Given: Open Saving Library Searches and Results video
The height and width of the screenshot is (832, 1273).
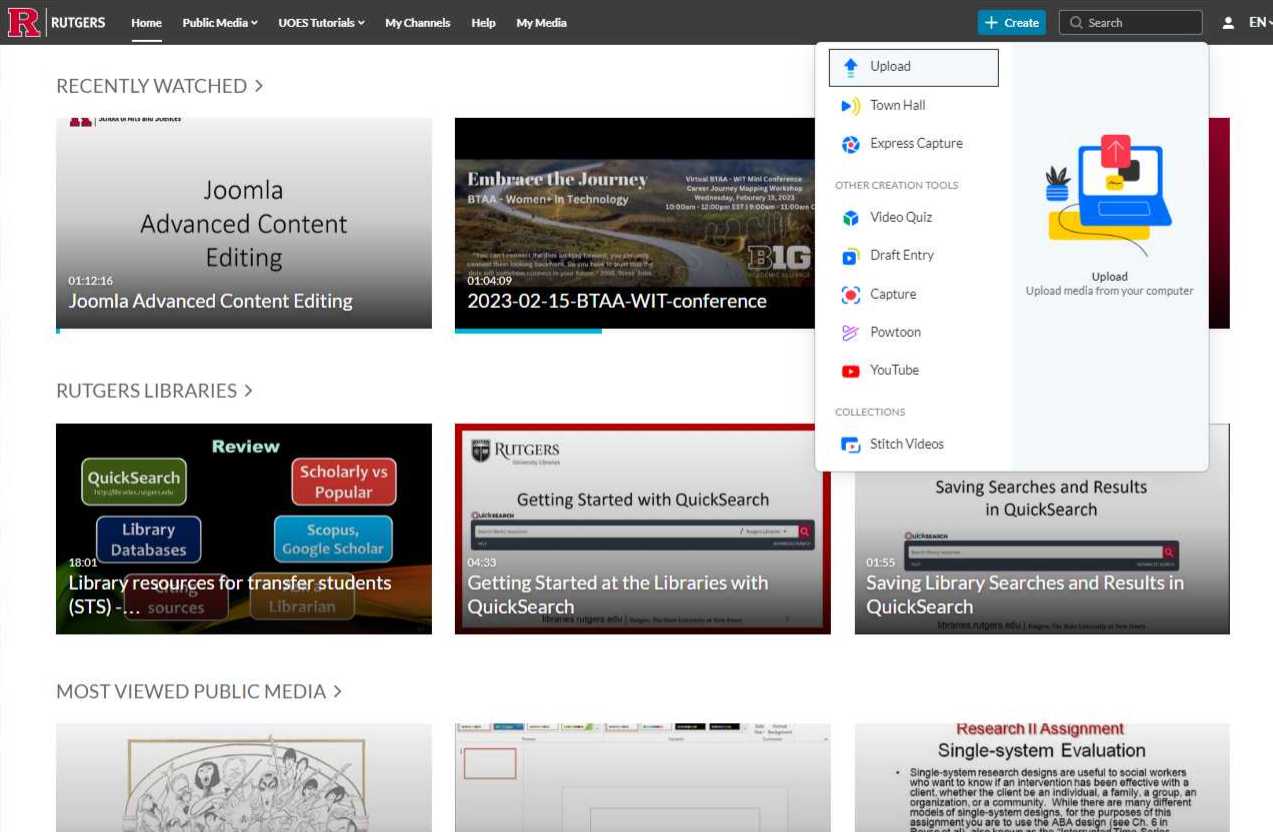Looking at the screenshot, I should (1042, 552).
